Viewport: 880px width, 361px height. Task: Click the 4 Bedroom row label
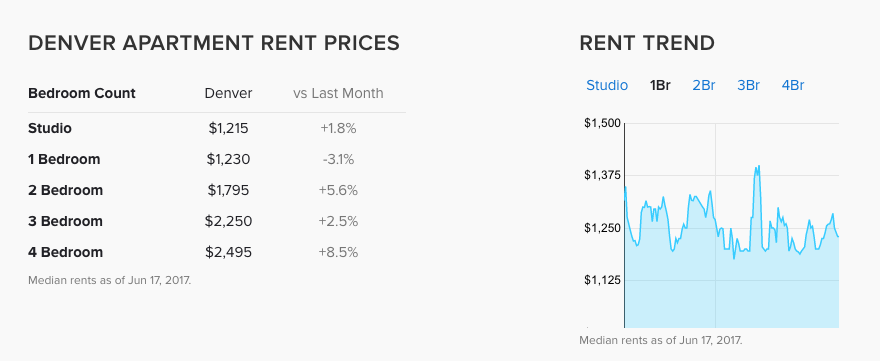coord(66,252)
